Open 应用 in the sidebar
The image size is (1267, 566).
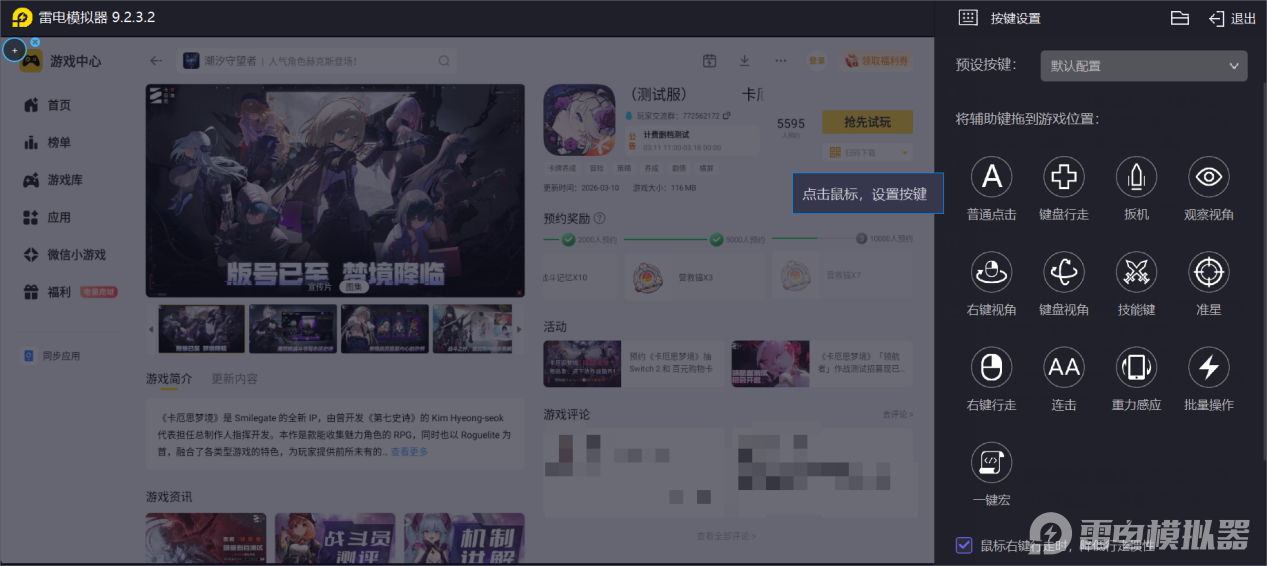[x=46, y=217]
